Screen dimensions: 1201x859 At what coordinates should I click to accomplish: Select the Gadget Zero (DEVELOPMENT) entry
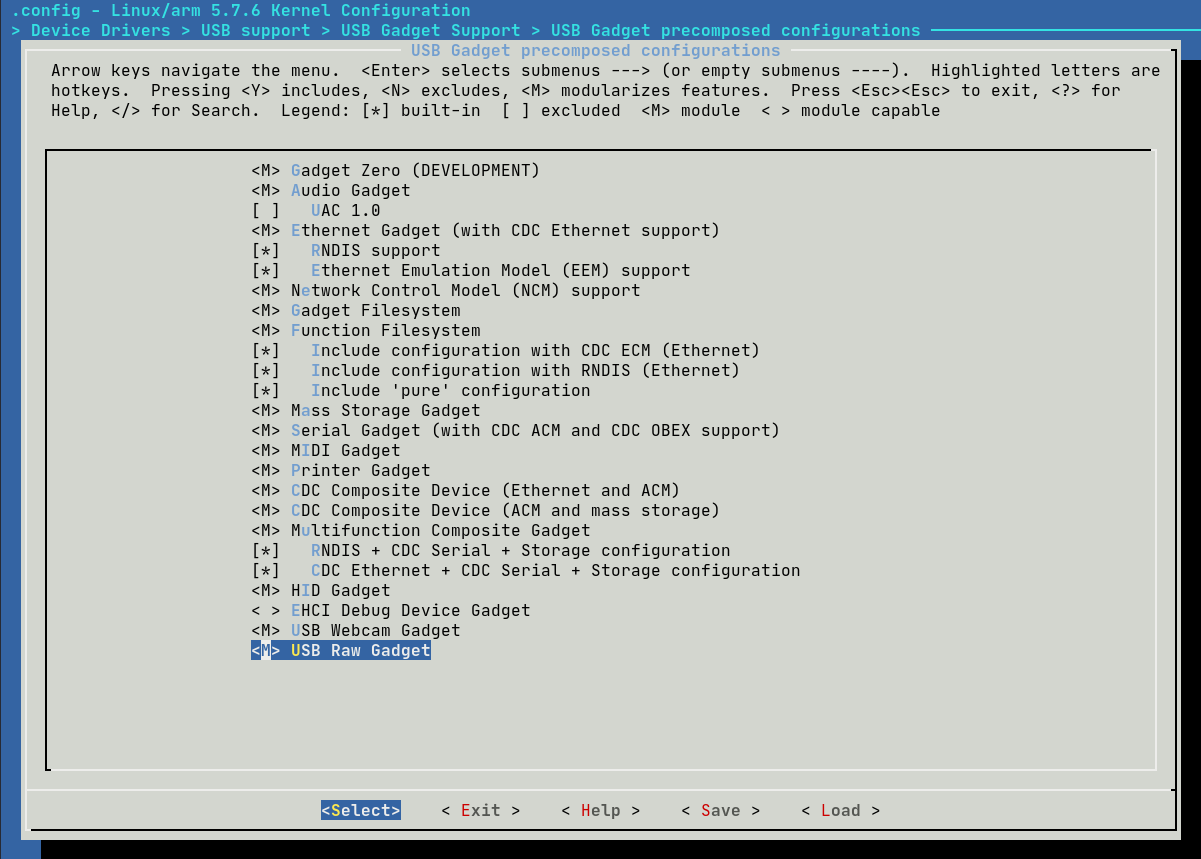tap(414, 170)
